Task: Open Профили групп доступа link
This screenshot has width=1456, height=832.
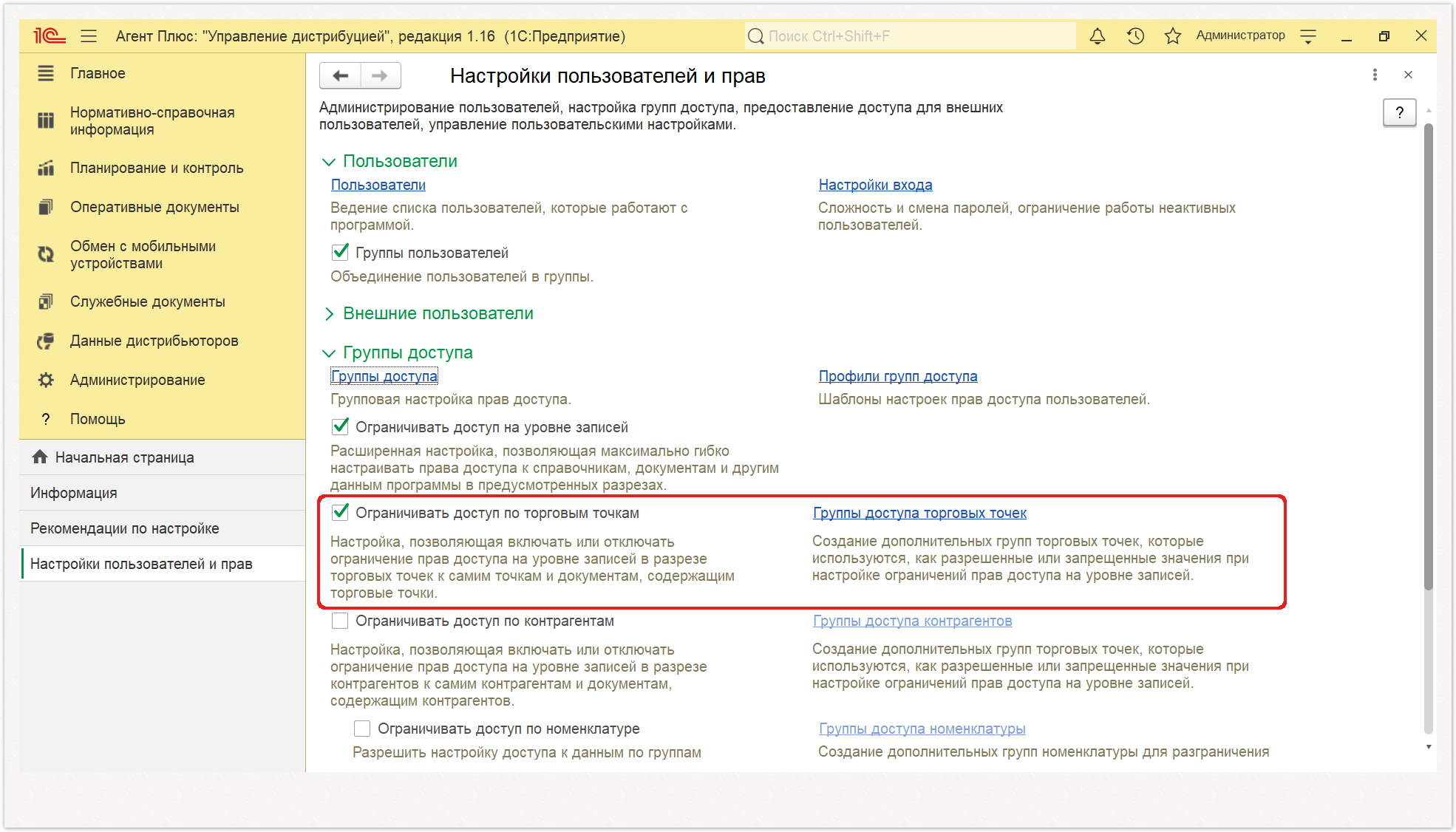Action: [897, 376]
